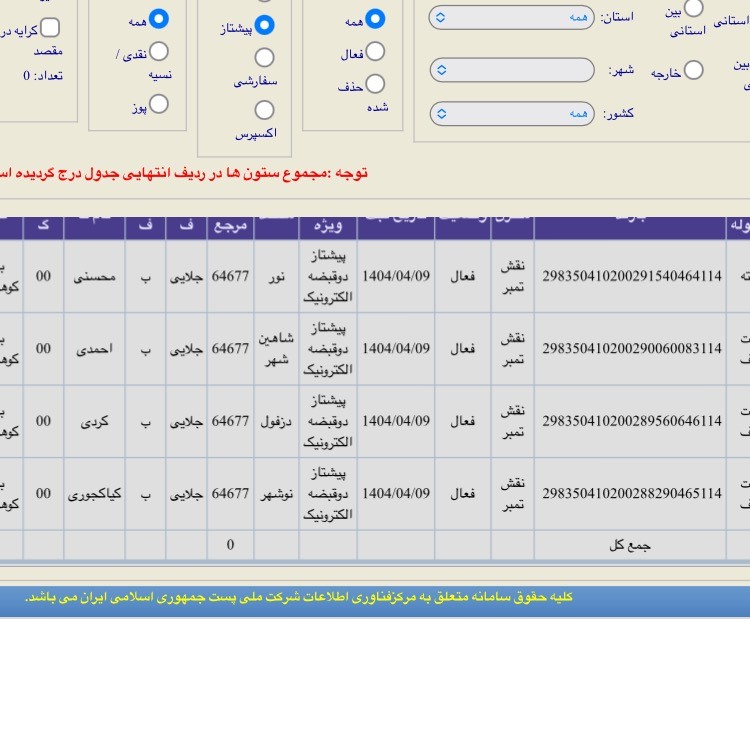
Task: Click the 'تعداد: 0' count label
Action: 43,76
